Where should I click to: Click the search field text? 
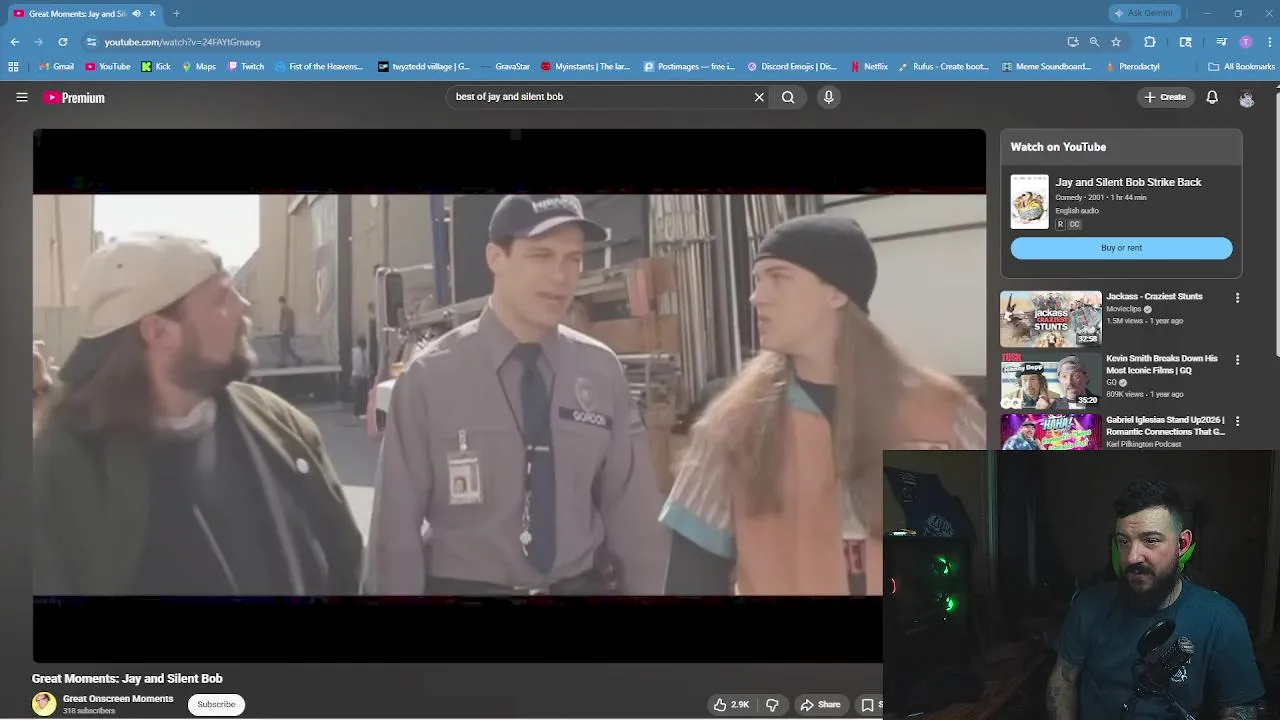click(x=509, y=97)
